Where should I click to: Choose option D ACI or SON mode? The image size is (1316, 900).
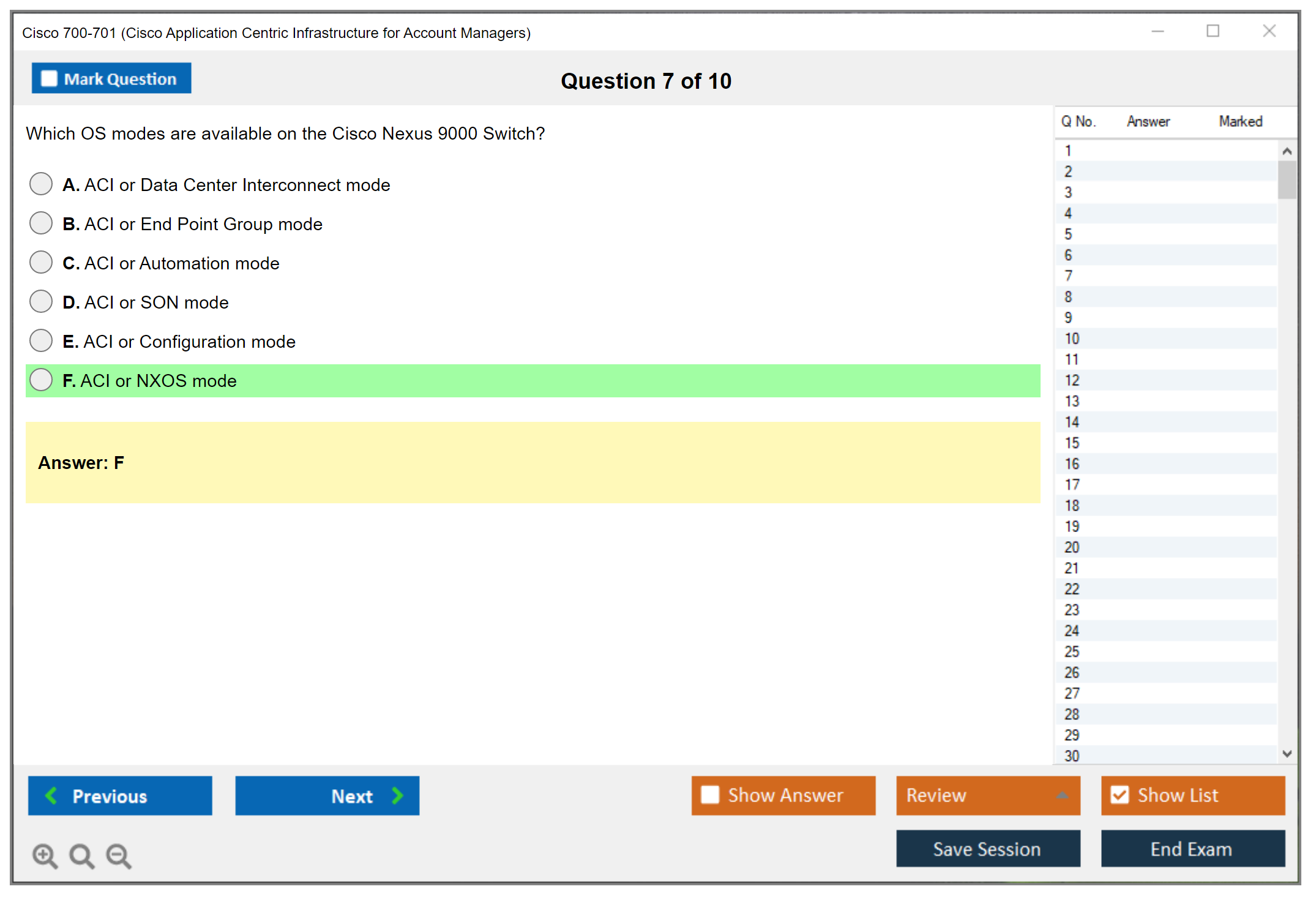41,302
